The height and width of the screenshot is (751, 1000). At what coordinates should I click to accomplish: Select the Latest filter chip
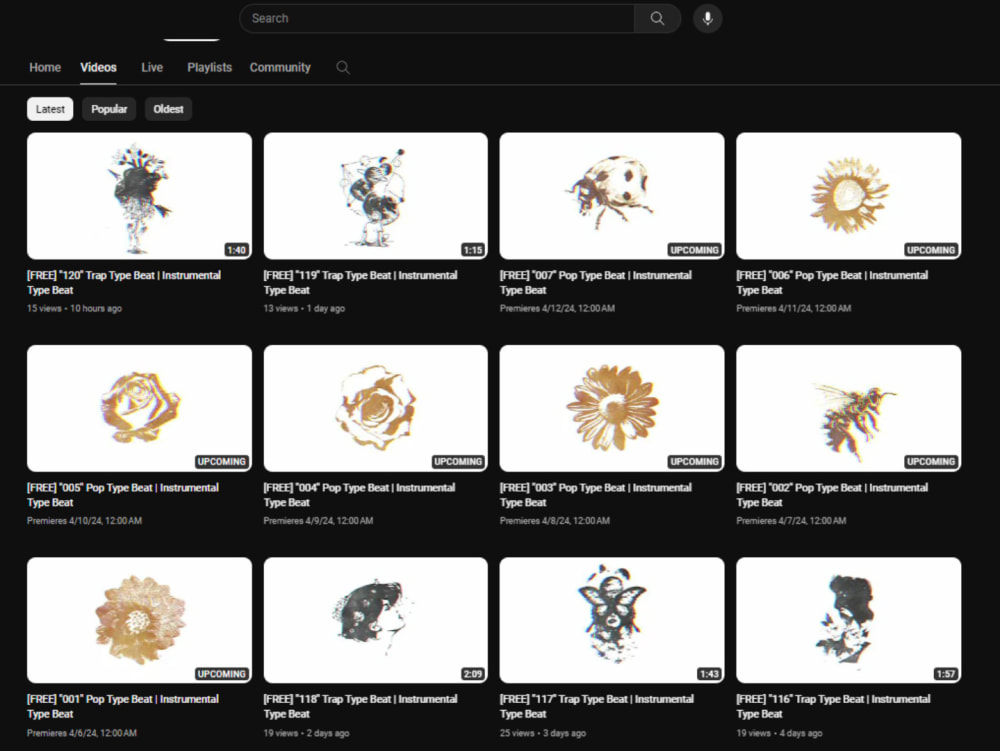(50, 109)
